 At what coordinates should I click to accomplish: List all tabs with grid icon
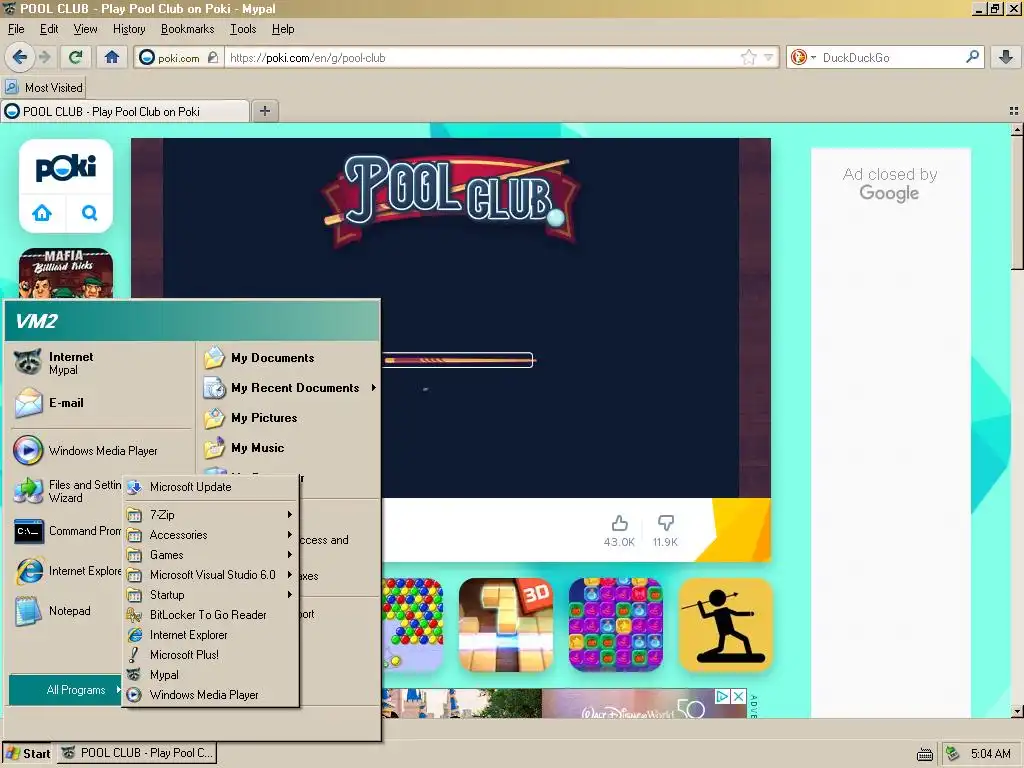coord(1014,111)
